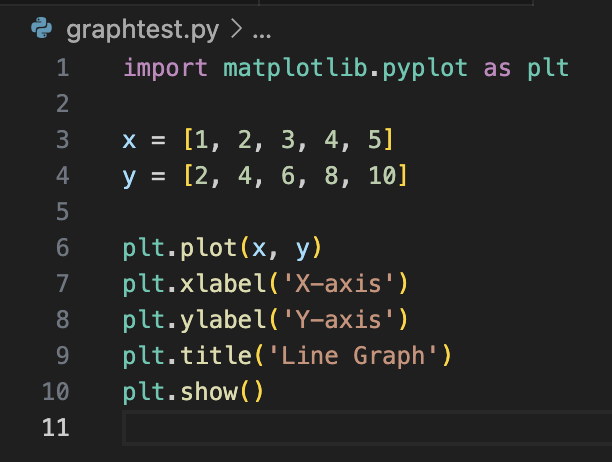Select line number 9 in the gutter

tap(63, 355)
